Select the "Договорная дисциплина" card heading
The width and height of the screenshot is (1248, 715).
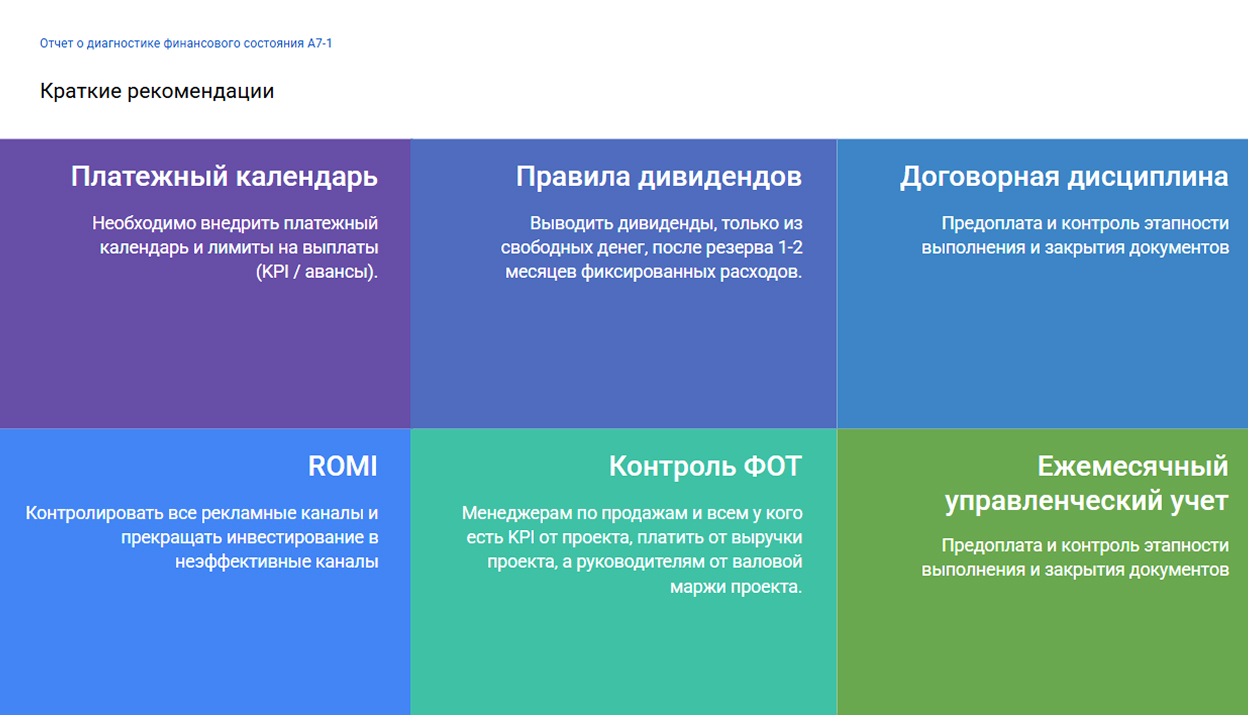[x=1064, y=177]
